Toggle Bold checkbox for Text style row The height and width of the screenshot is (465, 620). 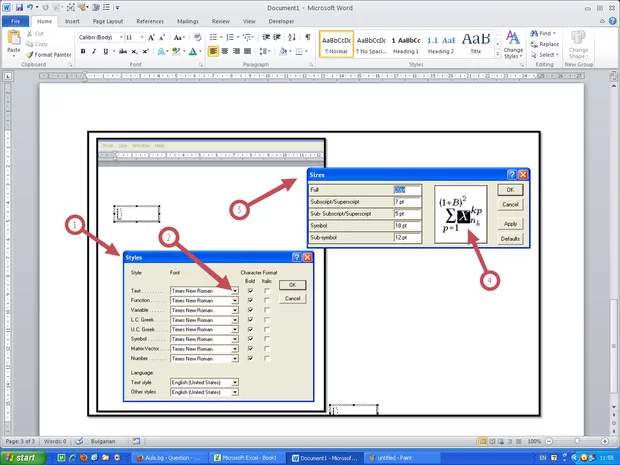pos(250,291)
